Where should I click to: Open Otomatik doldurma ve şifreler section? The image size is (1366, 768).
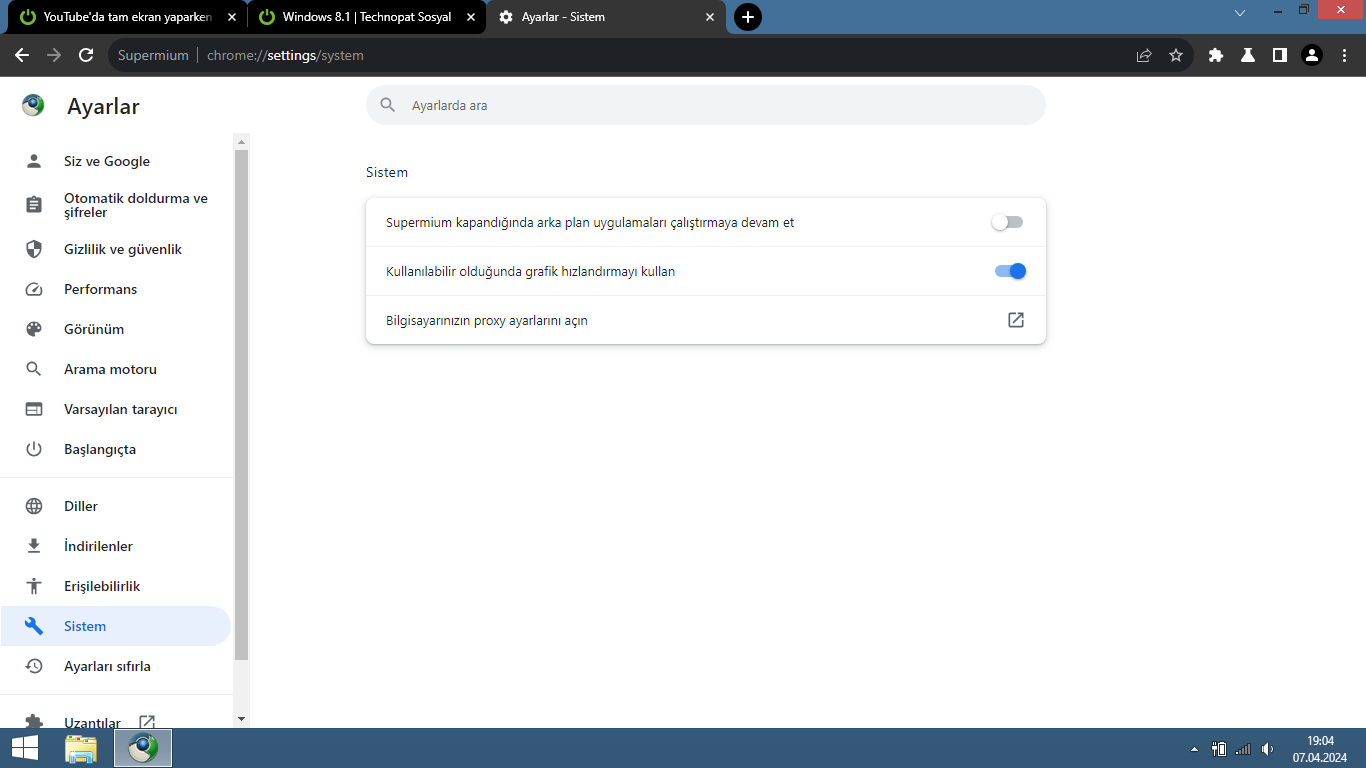point(116,205)
